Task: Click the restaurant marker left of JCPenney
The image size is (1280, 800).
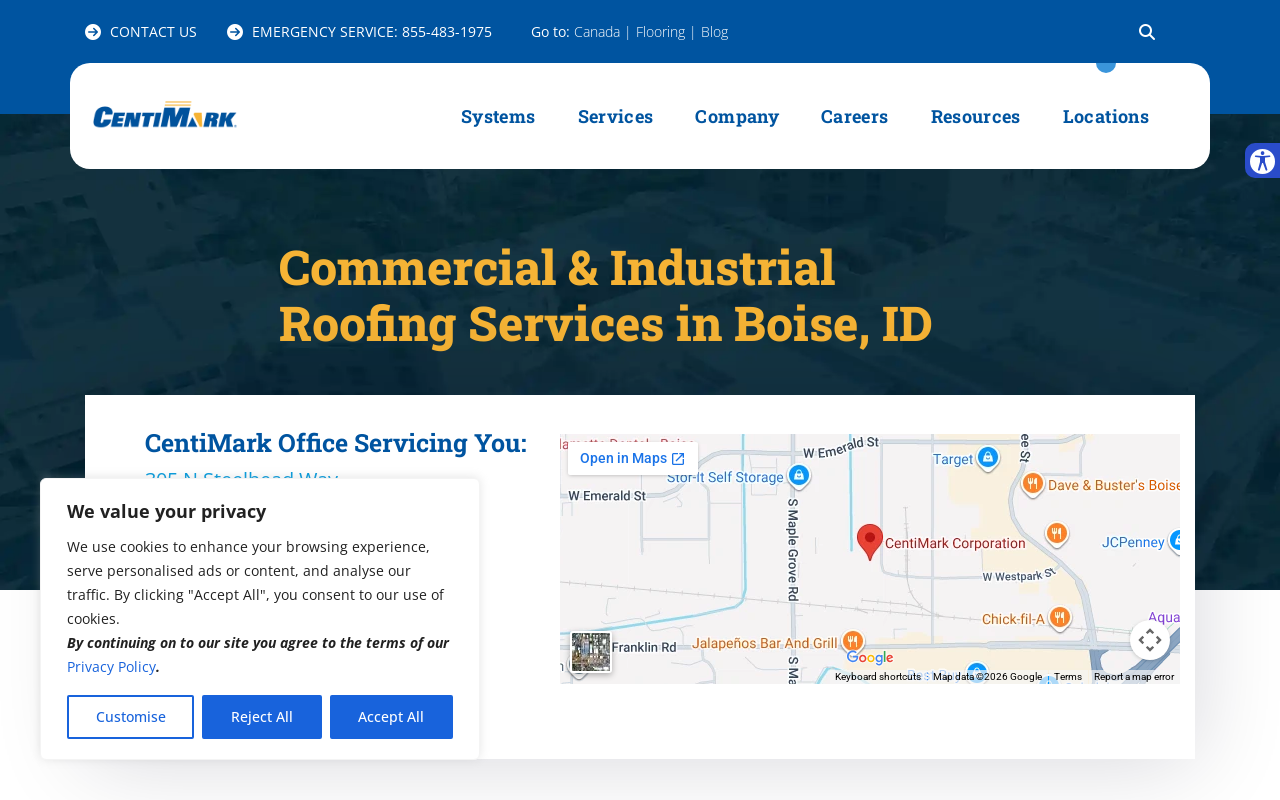Action: 1057,533
